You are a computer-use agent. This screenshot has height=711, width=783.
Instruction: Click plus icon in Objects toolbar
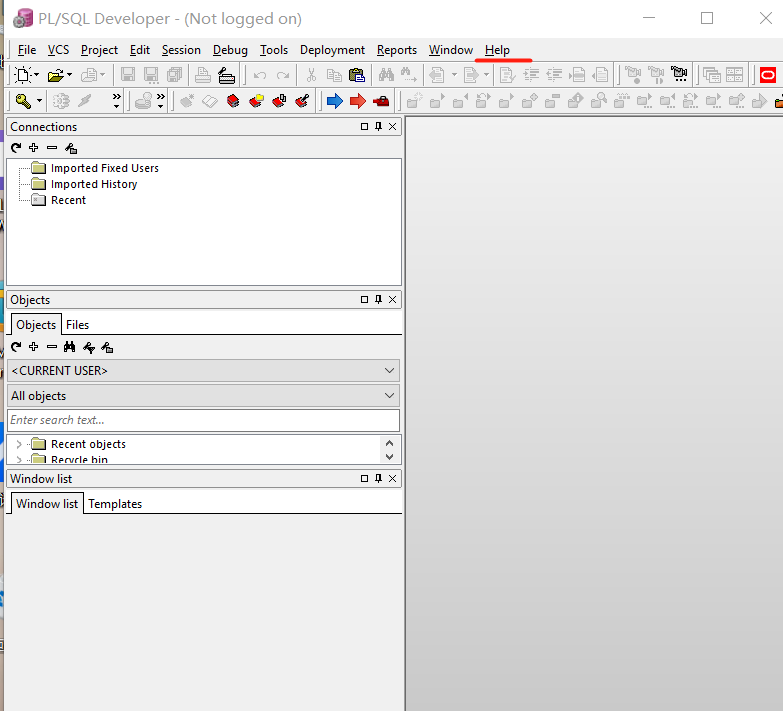[x=33, y=347]
